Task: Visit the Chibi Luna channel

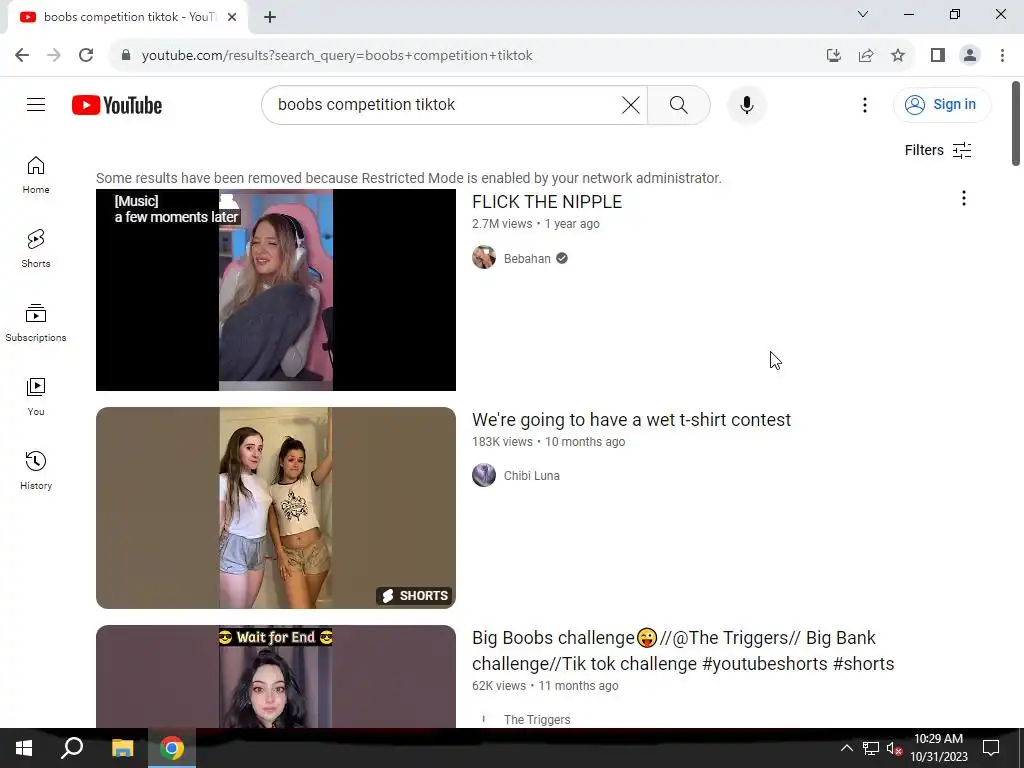Action: pyautogui.click(x=532, y=475)
